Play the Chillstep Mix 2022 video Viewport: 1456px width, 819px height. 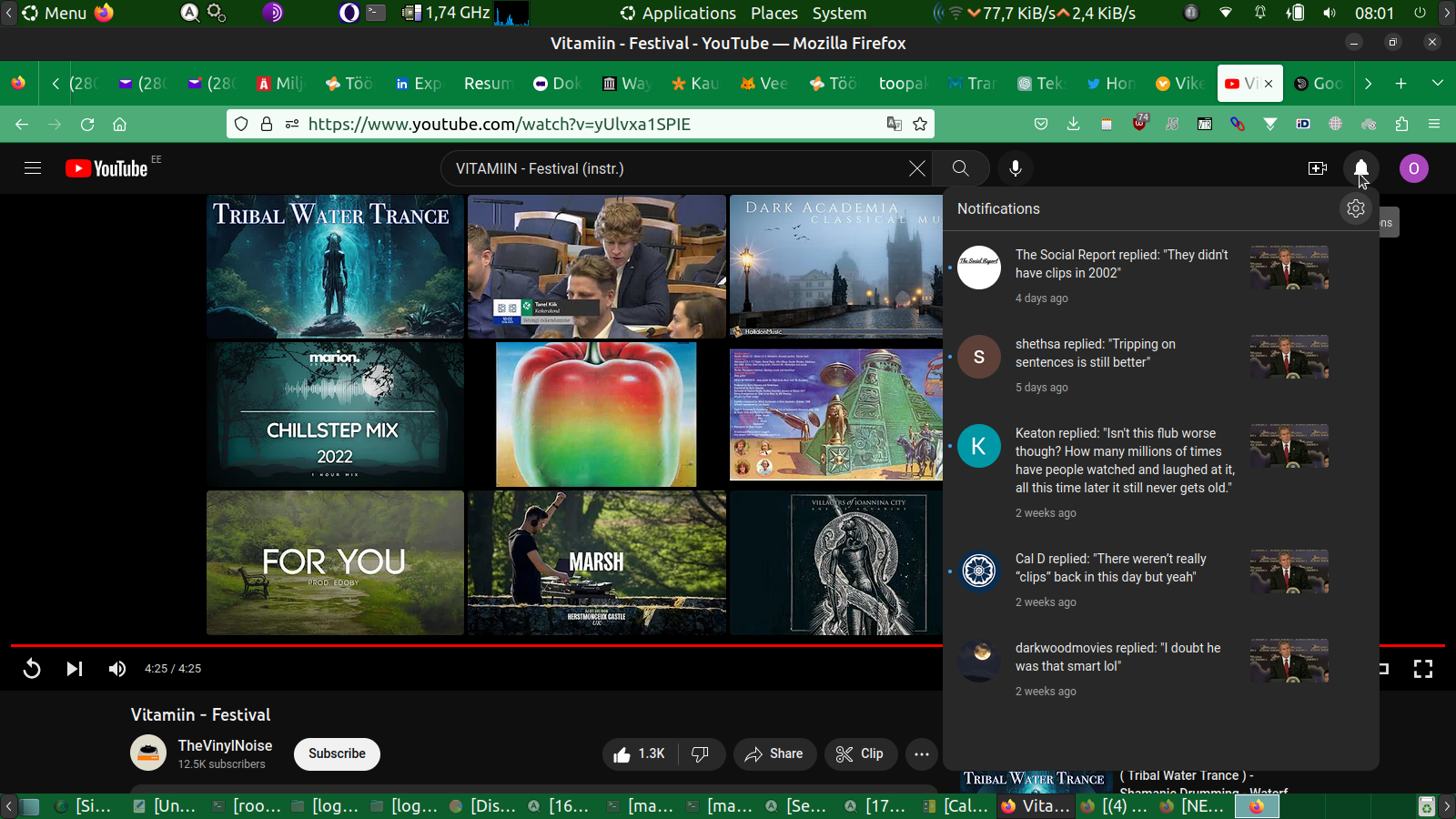coord(335,415)
